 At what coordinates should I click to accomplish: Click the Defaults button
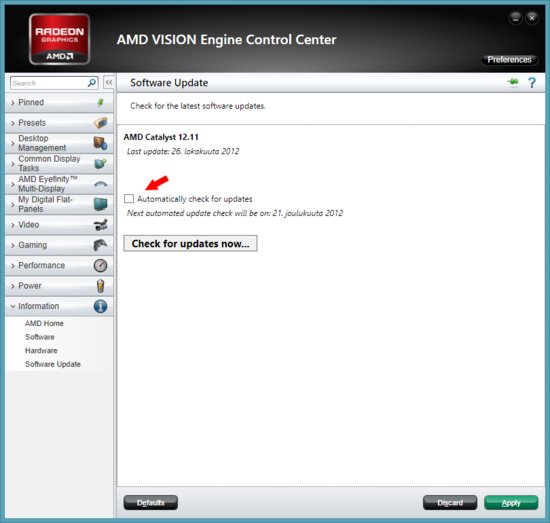tap(150, 503)
